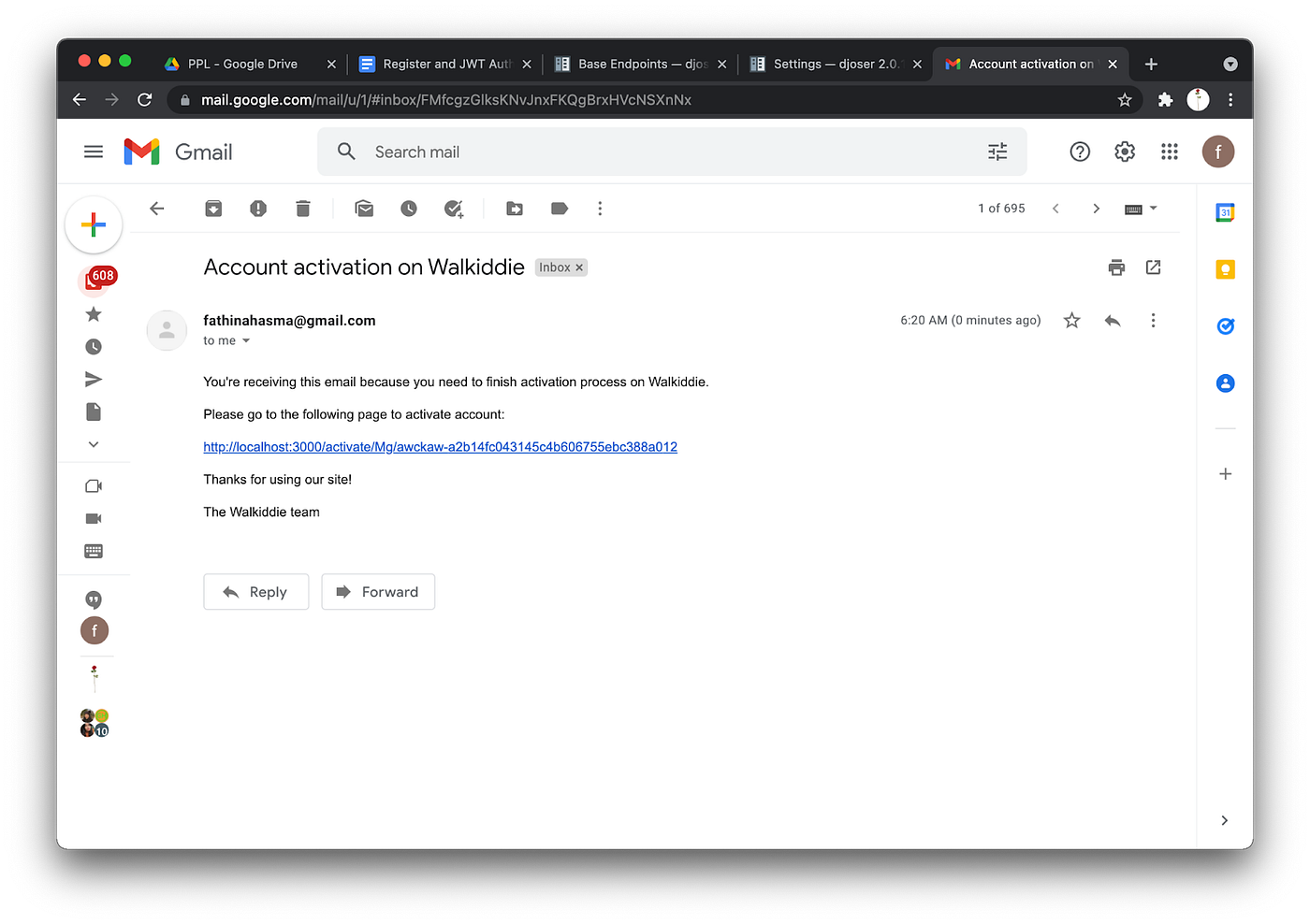Delete the current email

pos(302,208)
